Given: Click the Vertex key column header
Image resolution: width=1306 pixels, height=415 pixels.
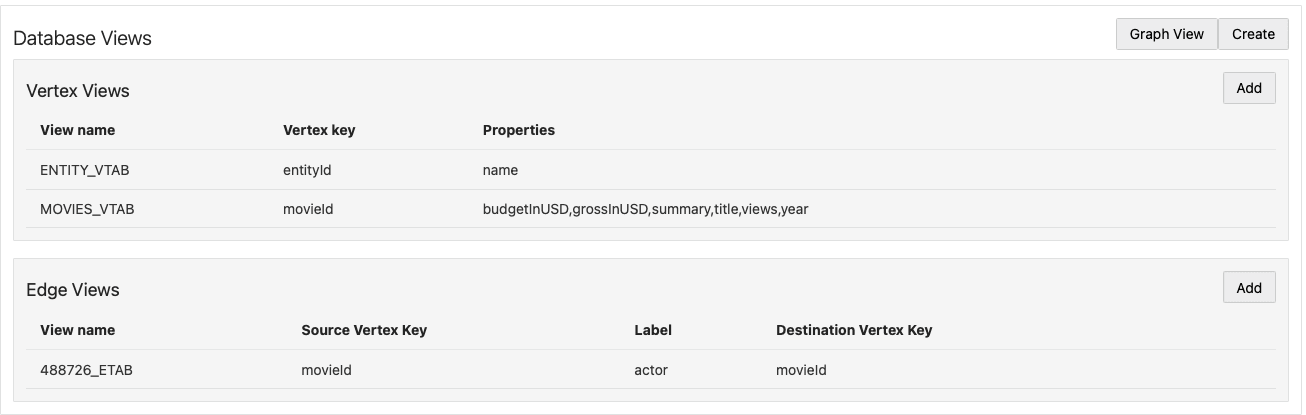Looking at the screenshot, I should 319,130.
